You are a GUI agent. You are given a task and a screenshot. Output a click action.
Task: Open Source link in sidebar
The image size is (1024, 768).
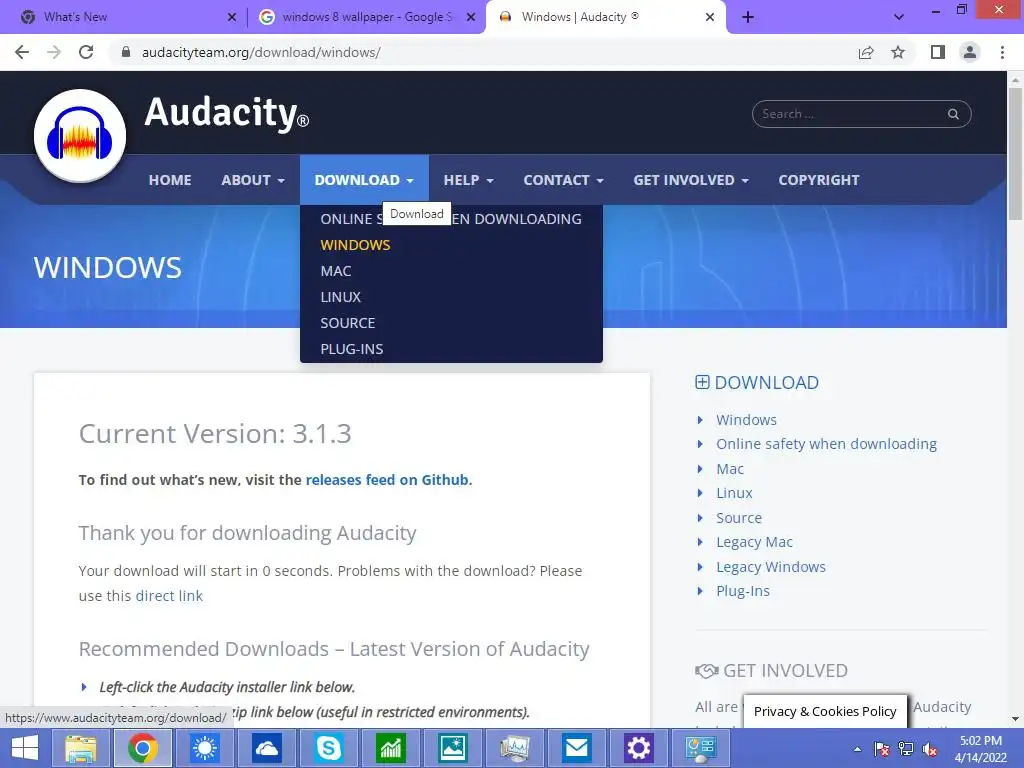[739, 518]
